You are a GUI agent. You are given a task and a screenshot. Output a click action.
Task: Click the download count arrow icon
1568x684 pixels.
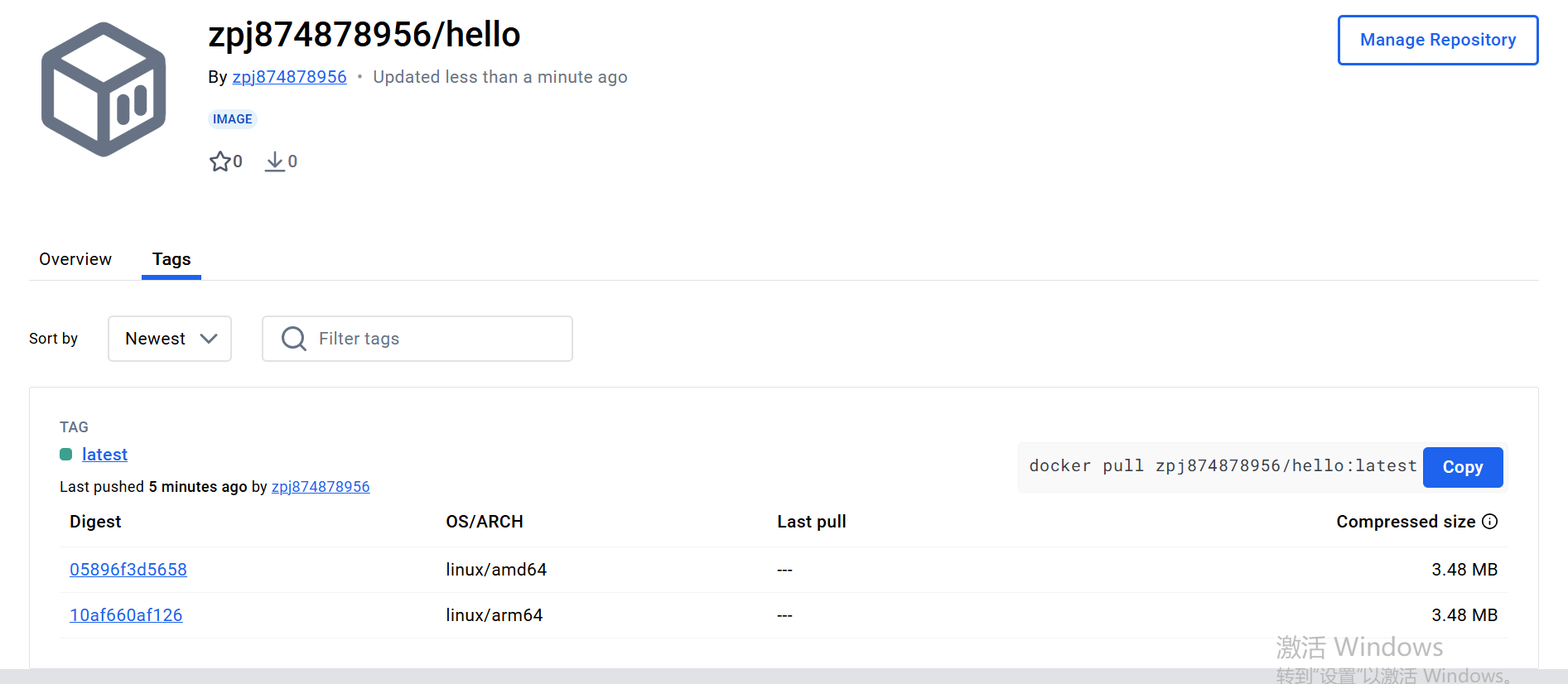click(x=274, y=161)
